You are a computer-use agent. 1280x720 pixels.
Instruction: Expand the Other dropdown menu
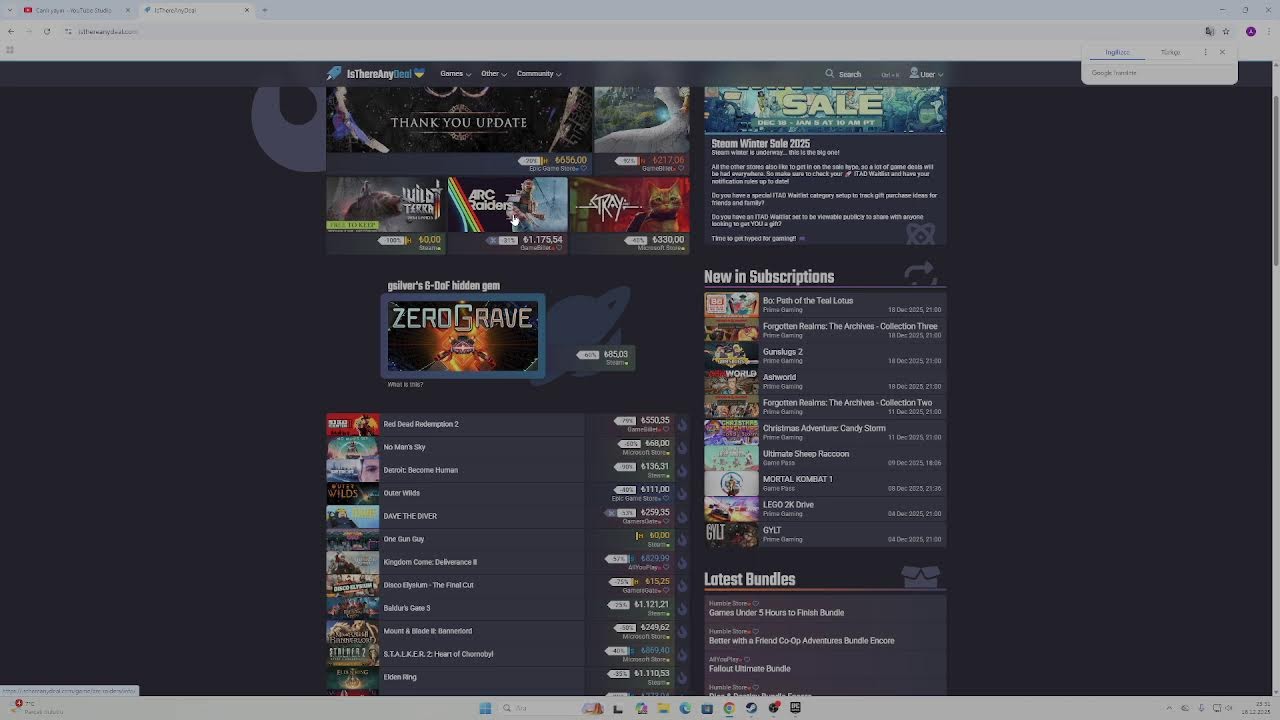493,73
